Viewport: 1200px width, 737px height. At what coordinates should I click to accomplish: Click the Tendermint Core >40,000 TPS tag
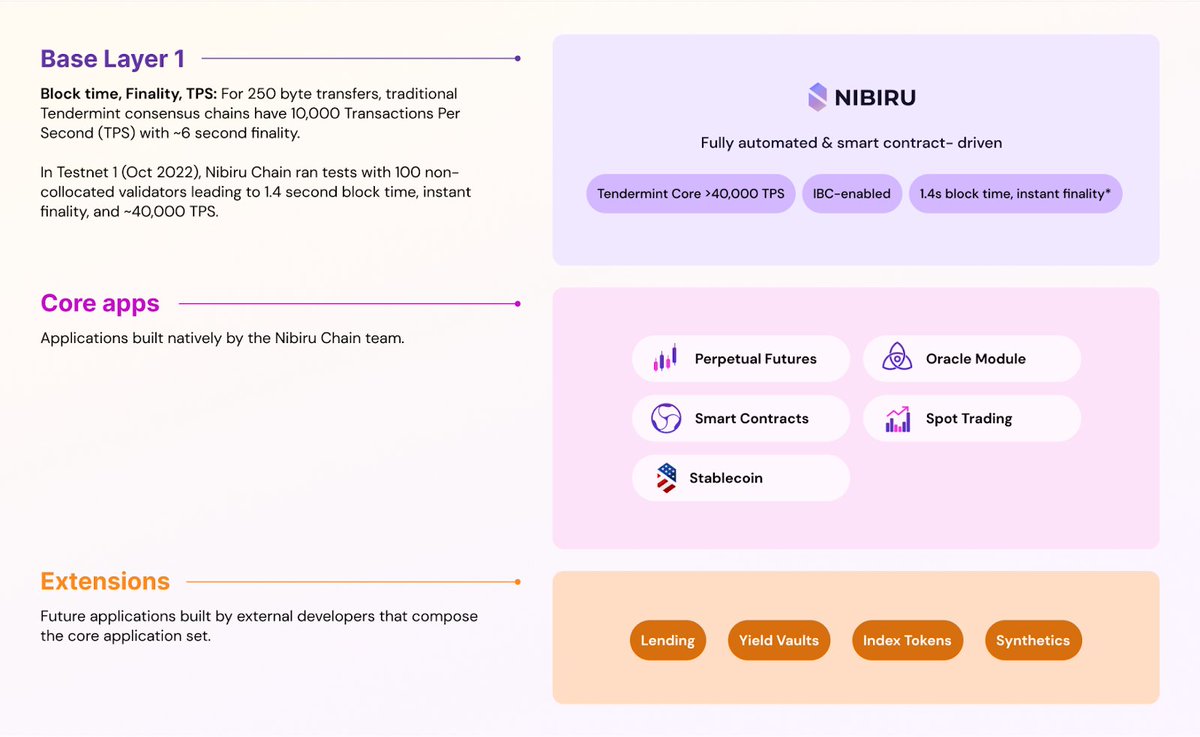(691, 194)
